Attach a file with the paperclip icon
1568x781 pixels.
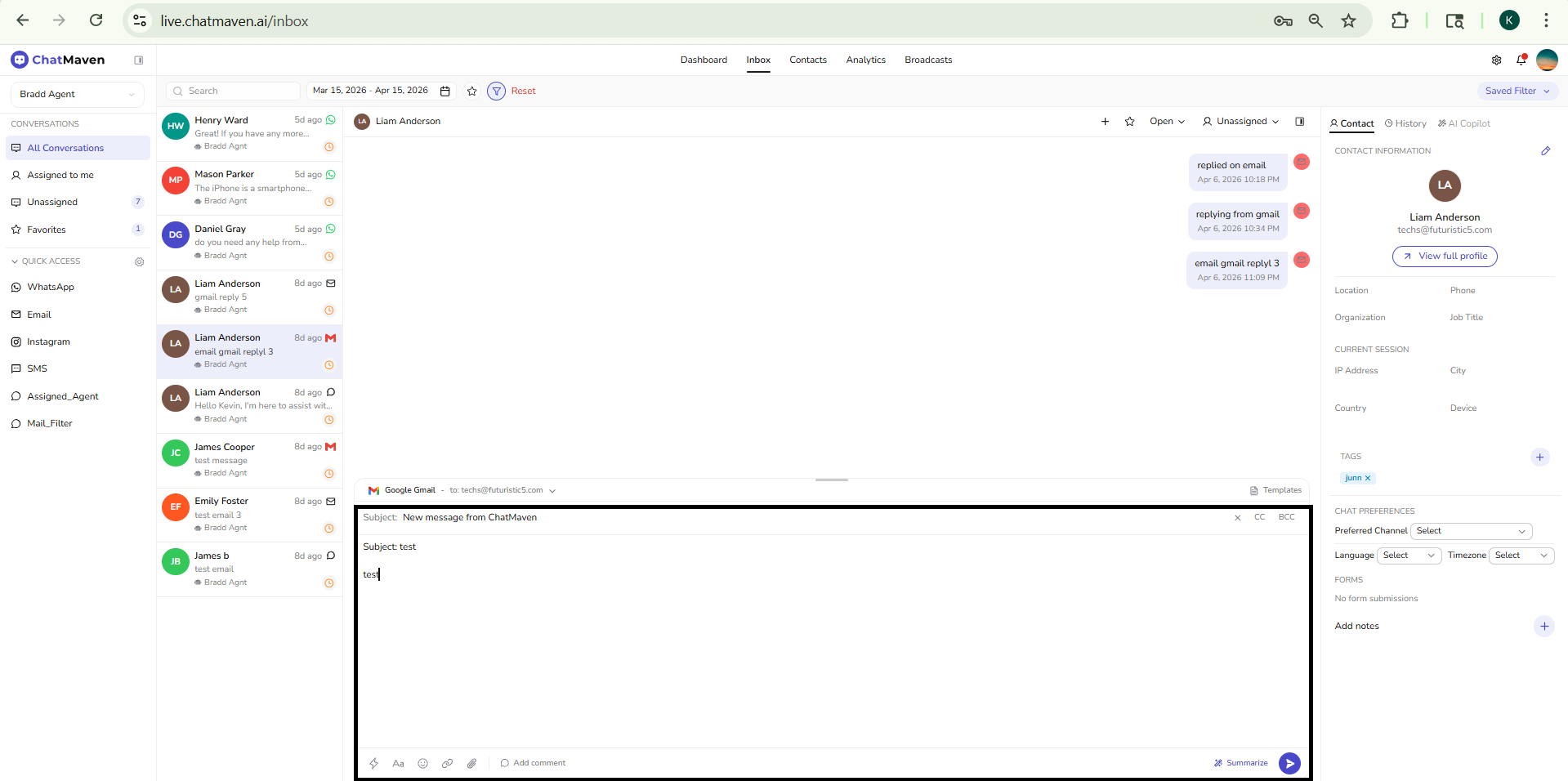471,763
